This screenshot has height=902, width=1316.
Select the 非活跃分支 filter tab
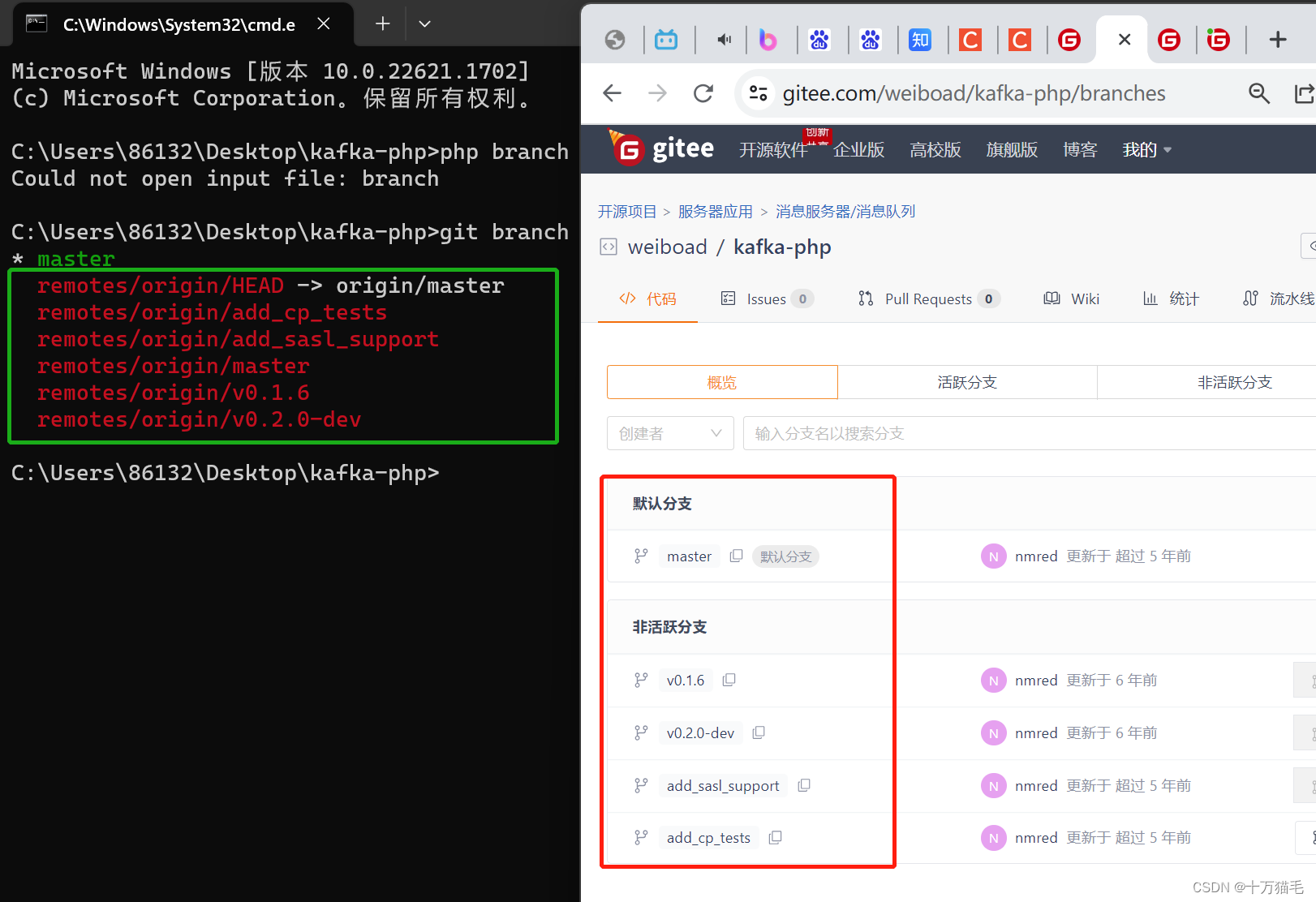point(1207,382)
